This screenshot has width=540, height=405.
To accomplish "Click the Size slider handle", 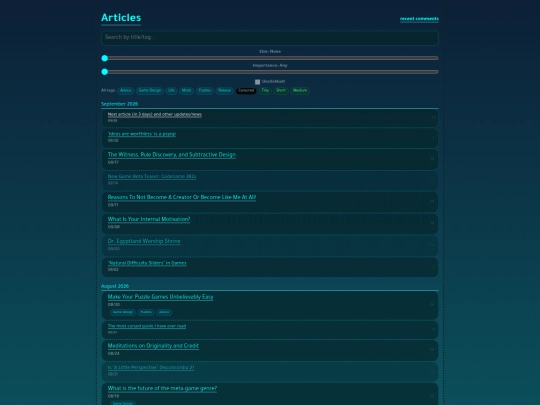I will pos(105,58).
